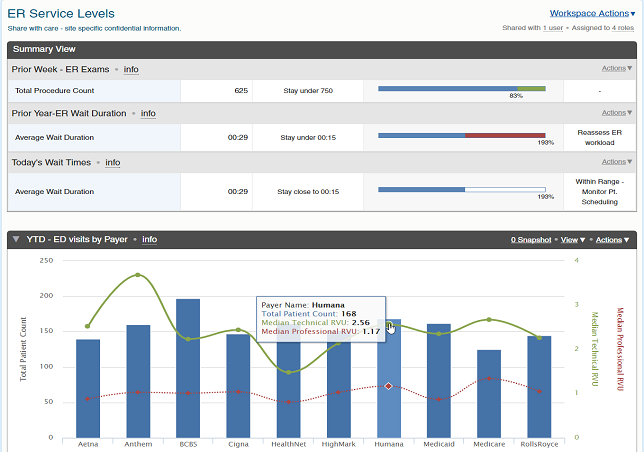The image size is (644, 452).
Task: Click the Medicare bar in chart
Action: 489,395
